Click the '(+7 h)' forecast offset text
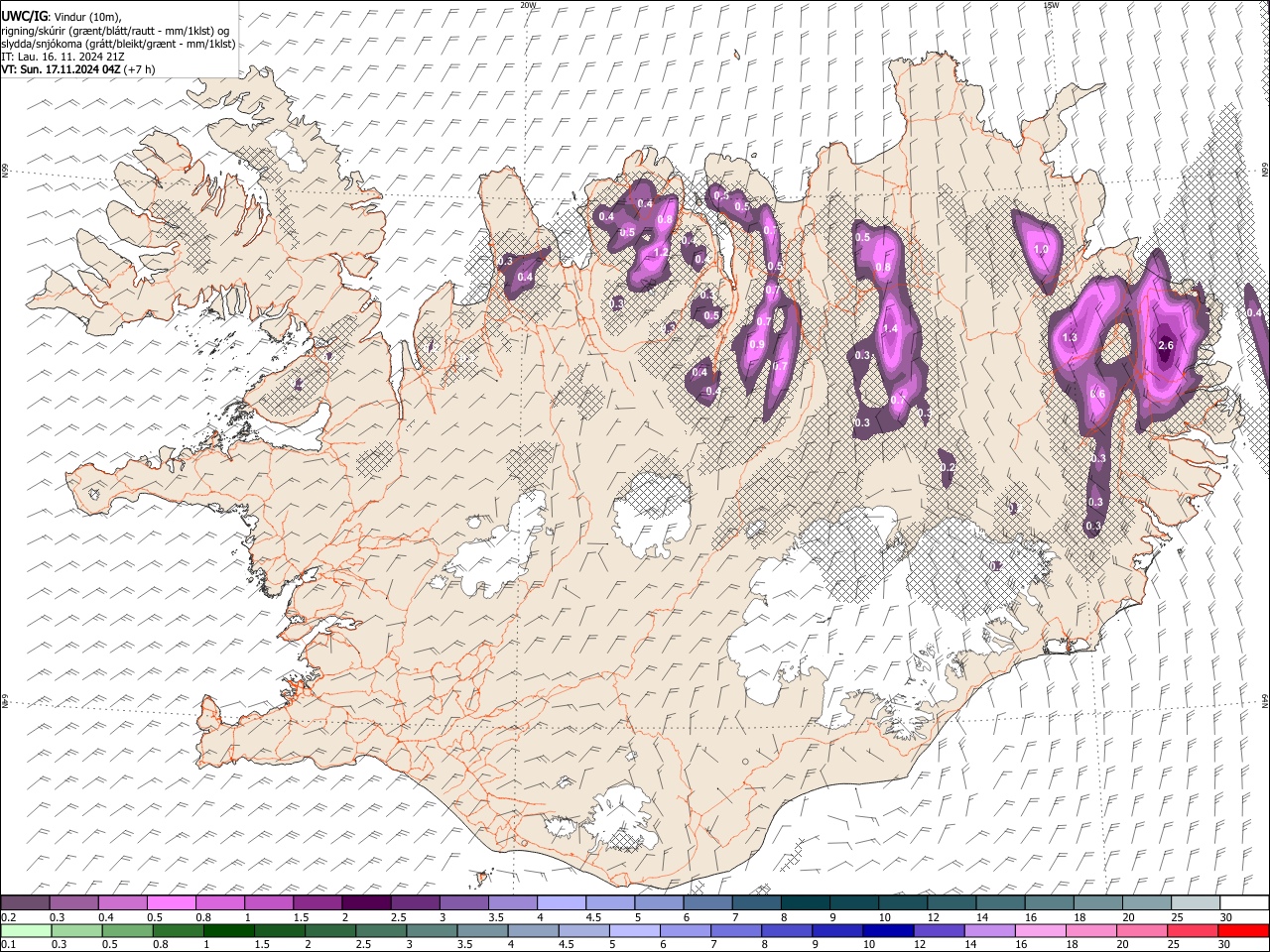Screen dimensions: 1270x952 (x=140, y=70)
